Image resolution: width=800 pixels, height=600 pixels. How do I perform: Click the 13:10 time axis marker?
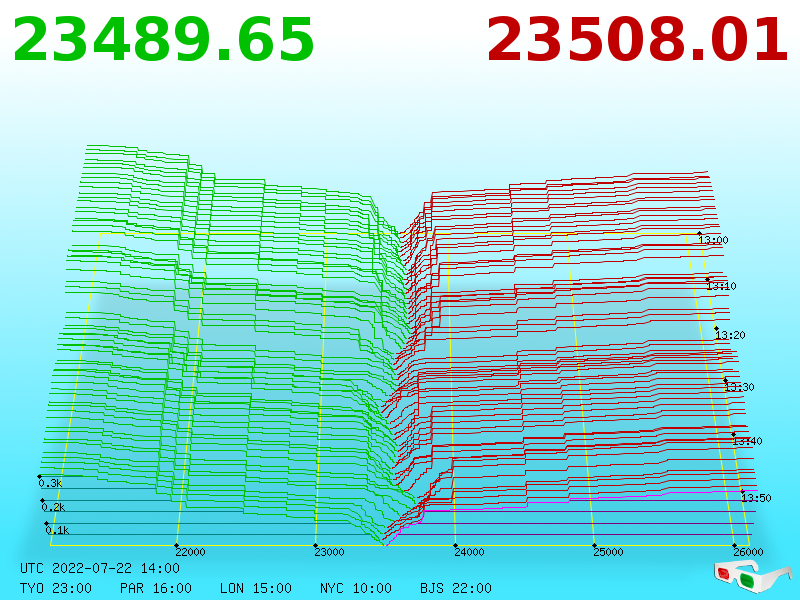coord(721,286)
